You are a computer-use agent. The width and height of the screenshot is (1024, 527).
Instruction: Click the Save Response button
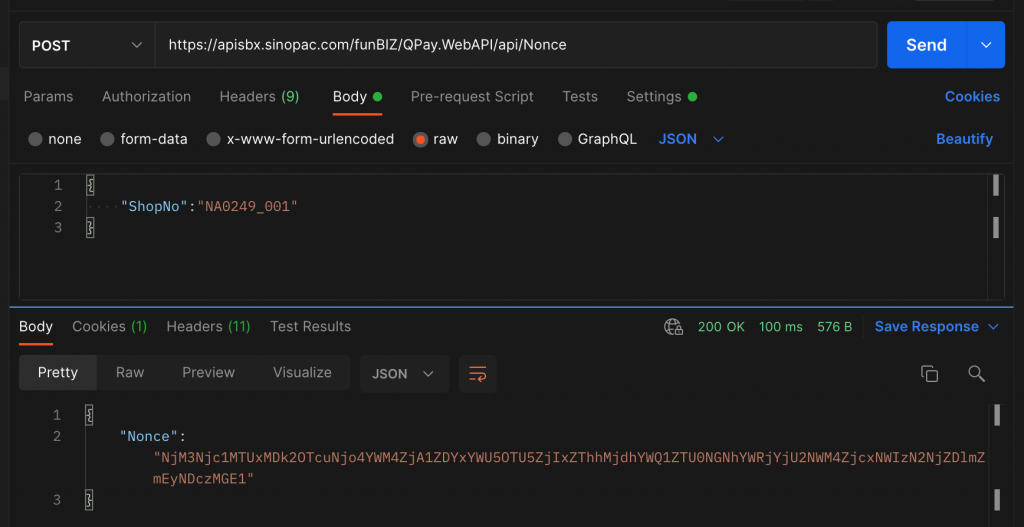click(x=927, y=327)
